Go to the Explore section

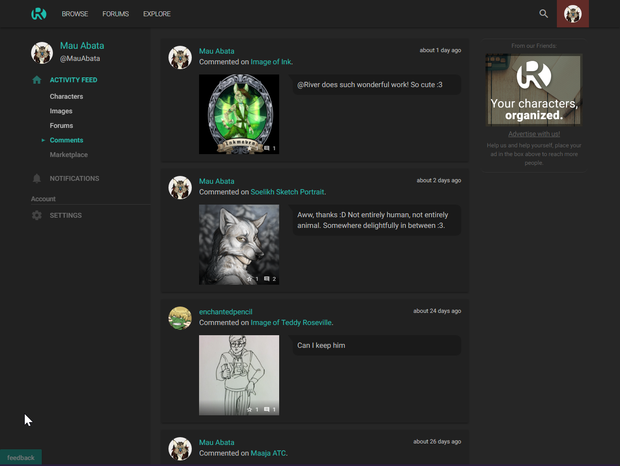[157, 14]
